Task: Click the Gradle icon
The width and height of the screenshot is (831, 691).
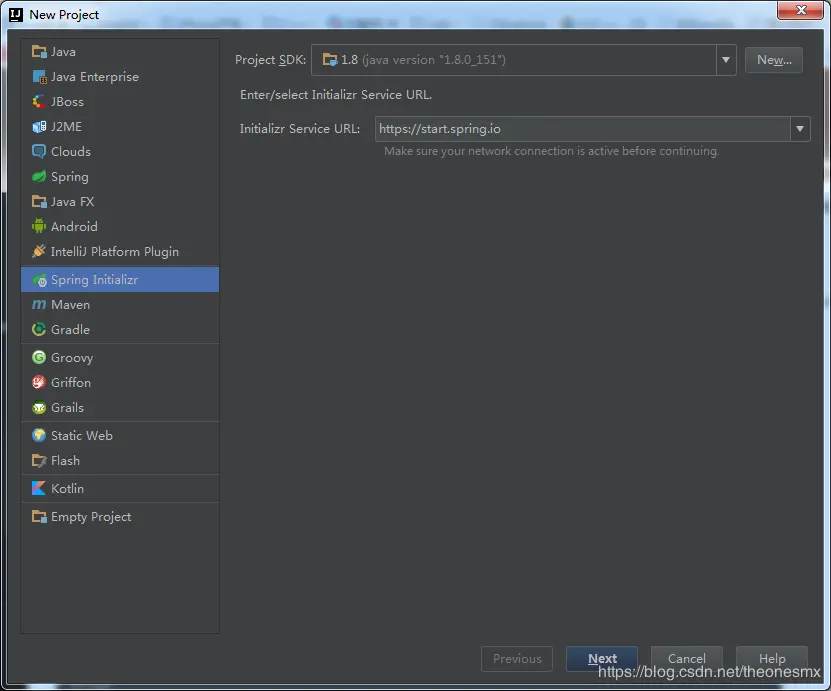Action: tap(39, 330)
